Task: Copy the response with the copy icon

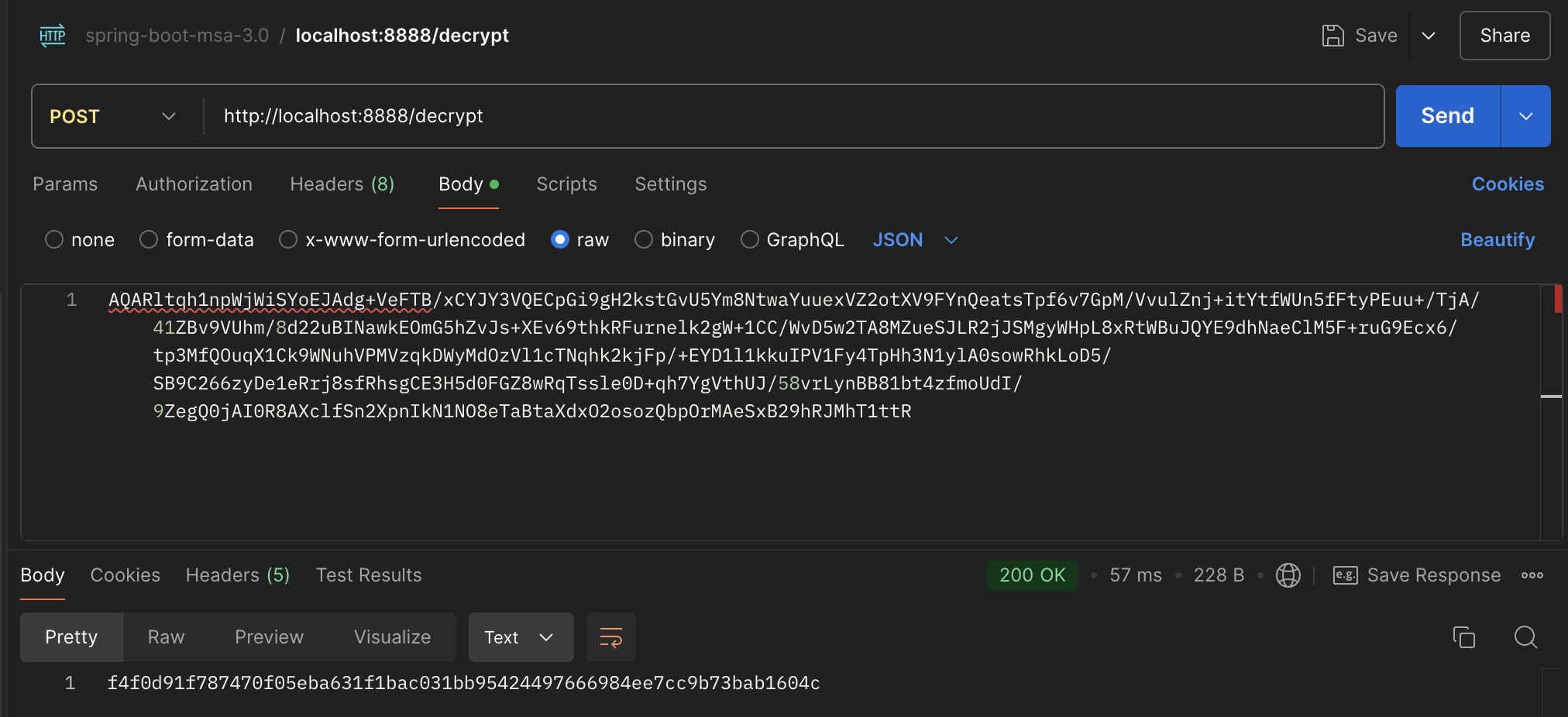Action: click(x=1463, y=637)
